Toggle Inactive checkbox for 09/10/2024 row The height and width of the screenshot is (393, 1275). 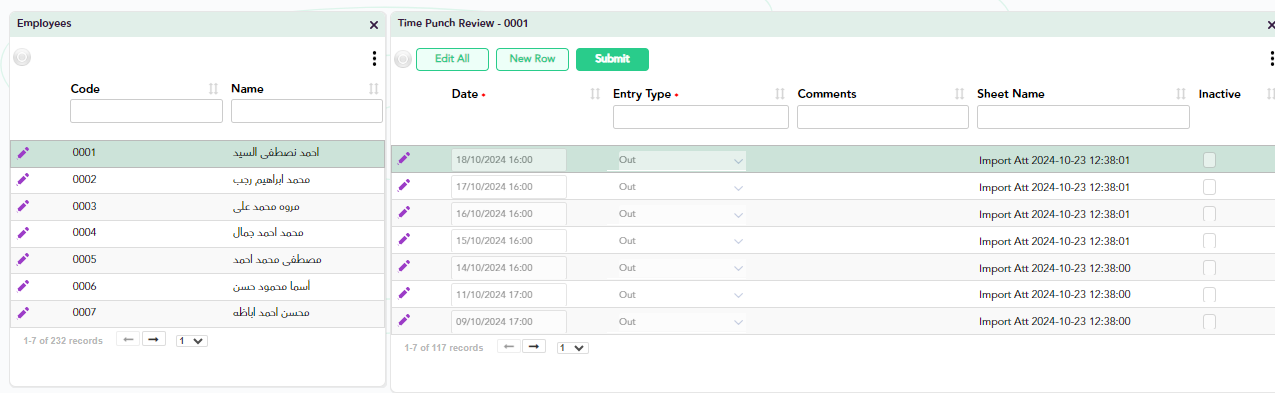click(x=1209, y=321)
